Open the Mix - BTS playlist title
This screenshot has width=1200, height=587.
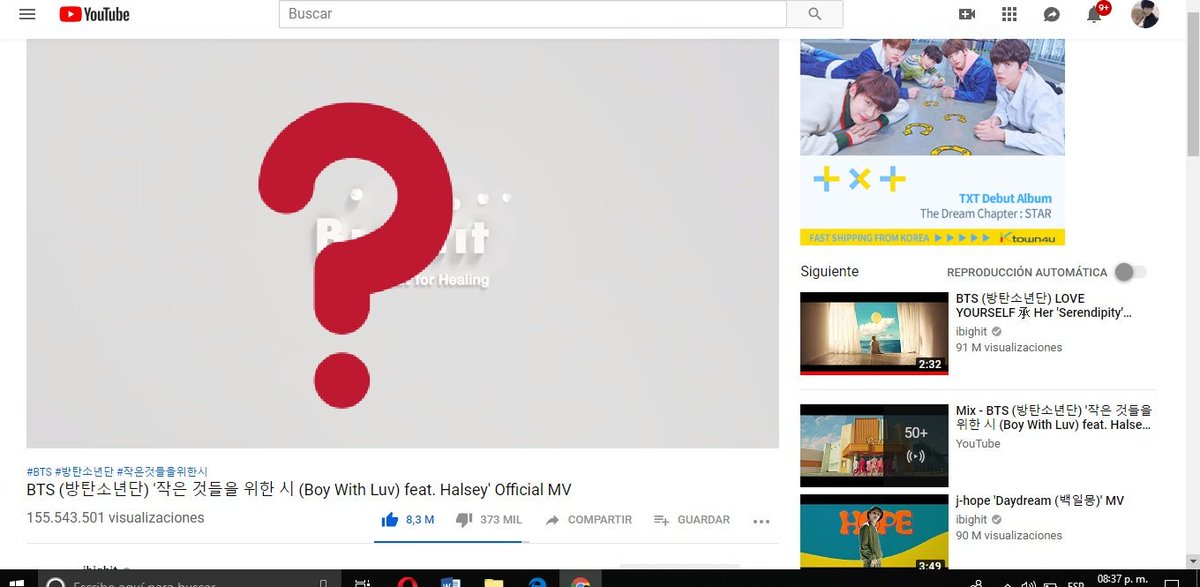pyautogui.click(x=1054, y=418)
